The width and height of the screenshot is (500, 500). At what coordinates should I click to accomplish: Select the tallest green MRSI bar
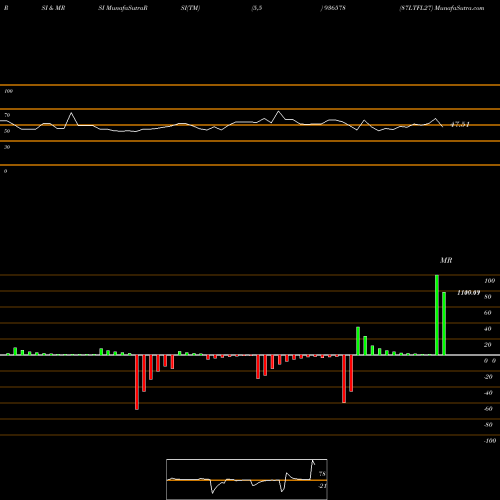437,315
